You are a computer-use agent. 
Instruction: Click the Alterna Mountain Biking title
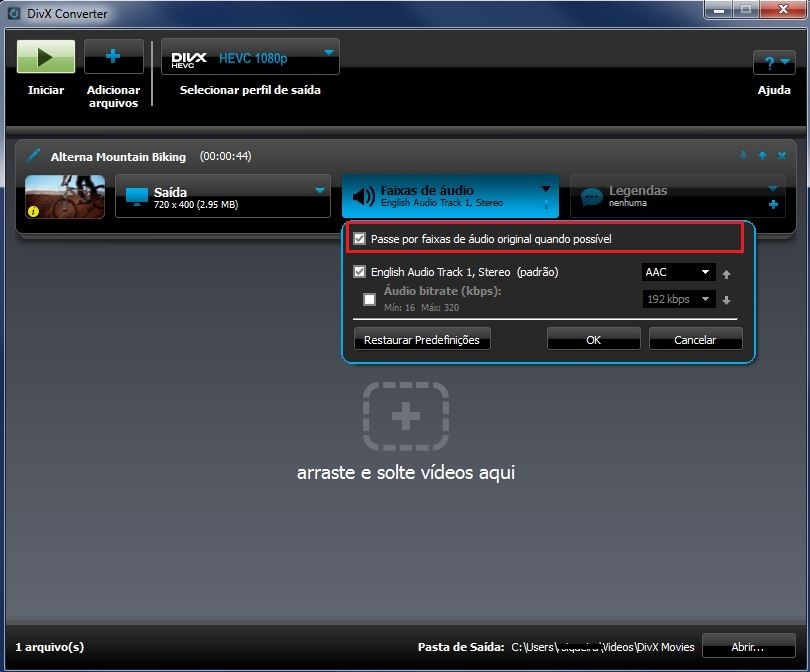(118, 157)
